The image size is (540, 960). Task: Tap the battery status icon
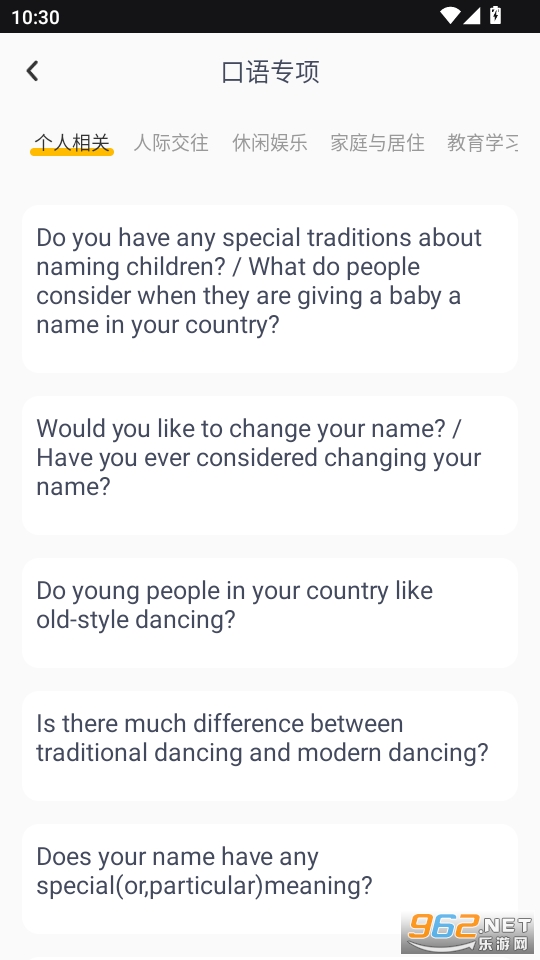pyautogui.click(x=496, y=15)
